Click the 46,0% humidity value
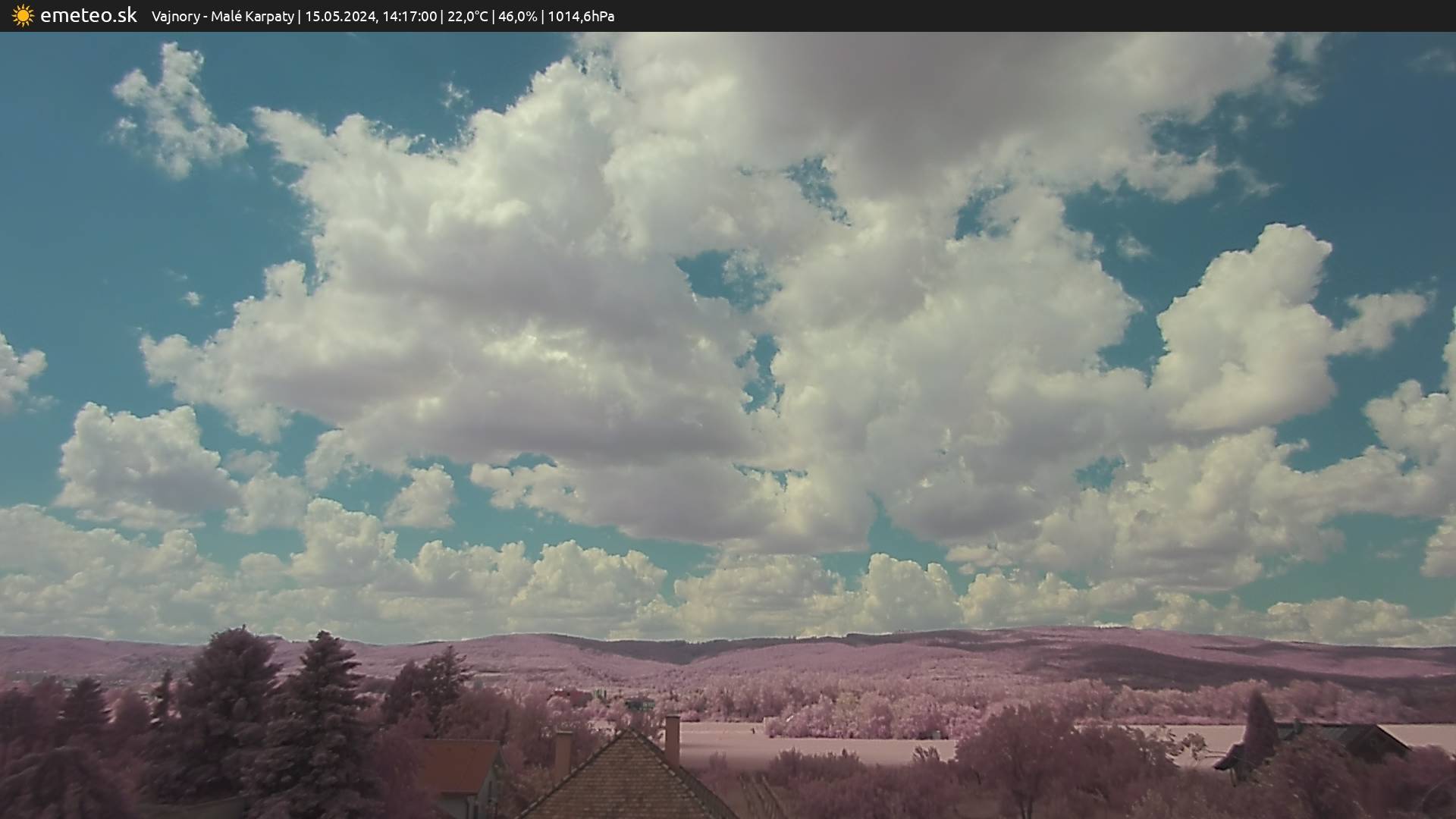This screenshot has width=1456, height=819. coord(517,17)
